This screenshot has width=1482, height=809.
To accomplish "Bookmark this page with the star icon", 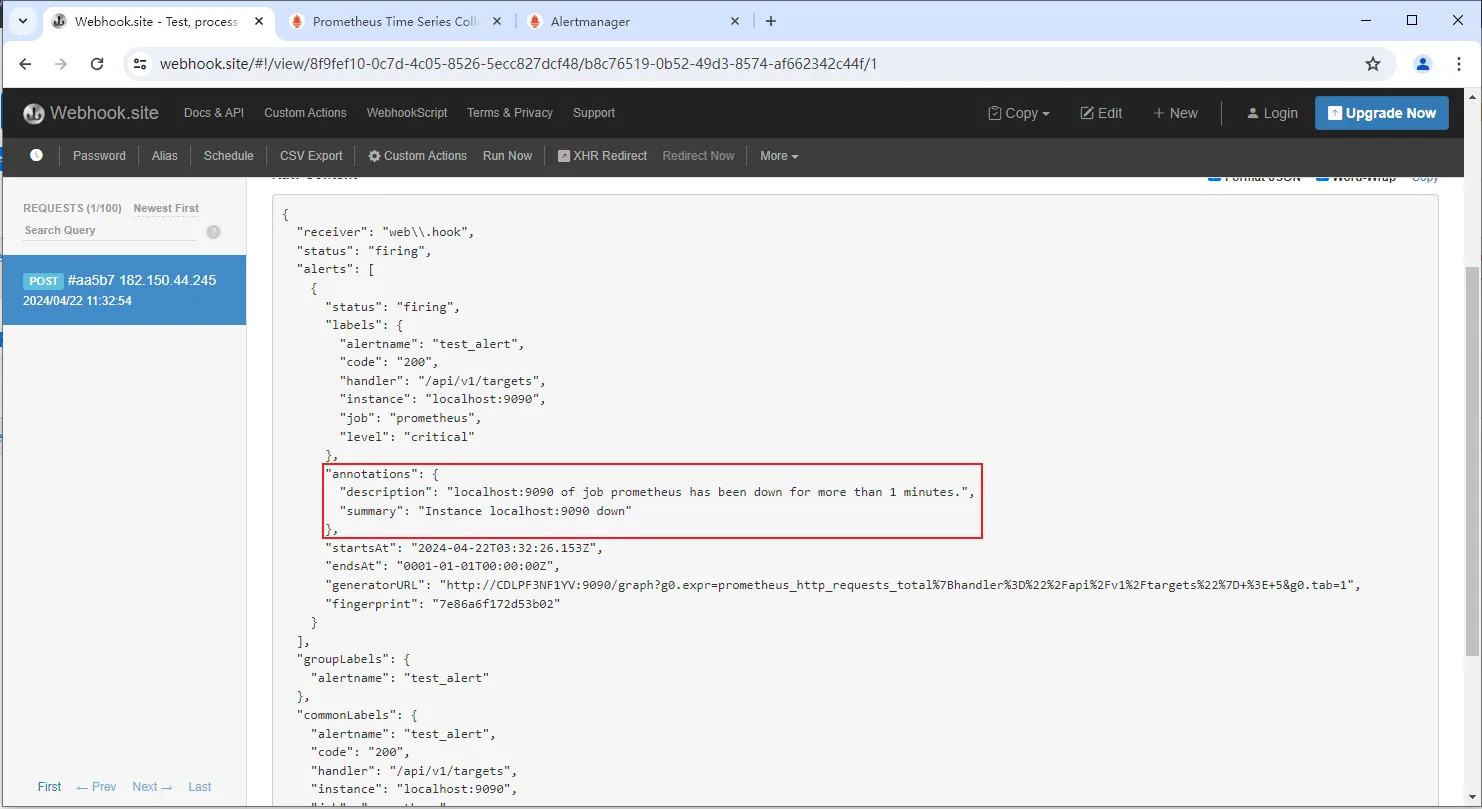I will [x=1373, y=64].
